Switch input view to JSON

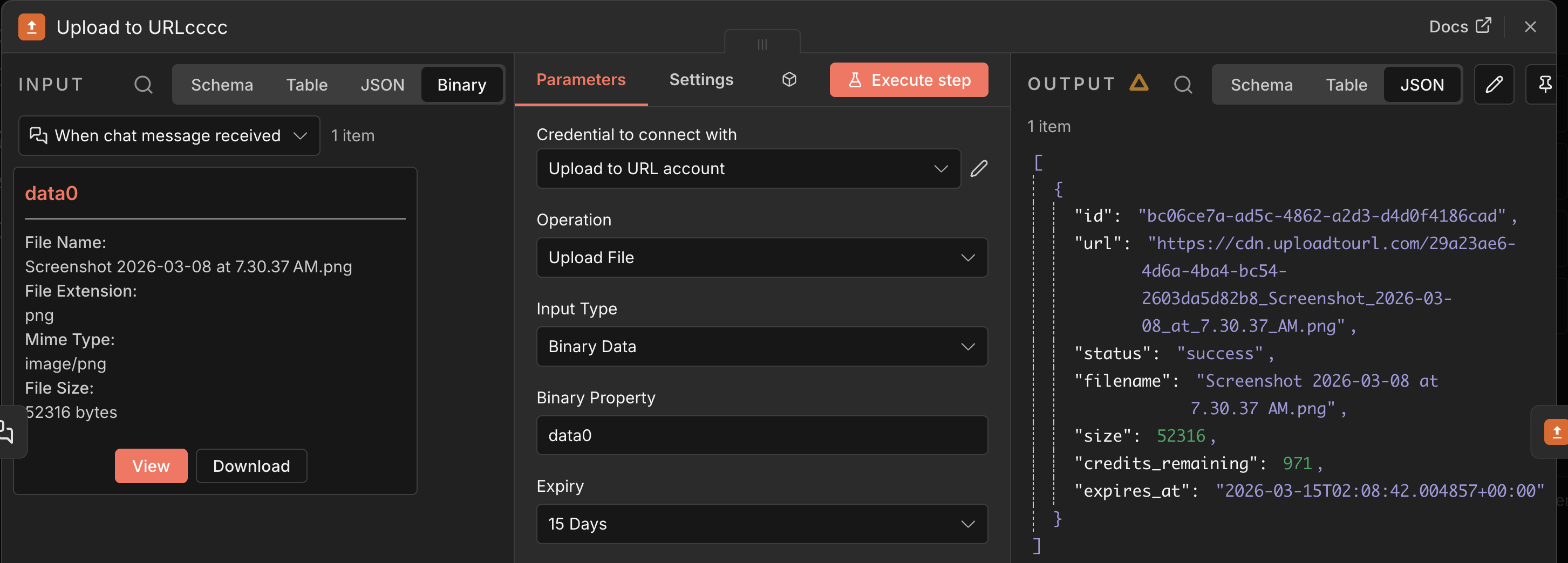tap(382, 85)
